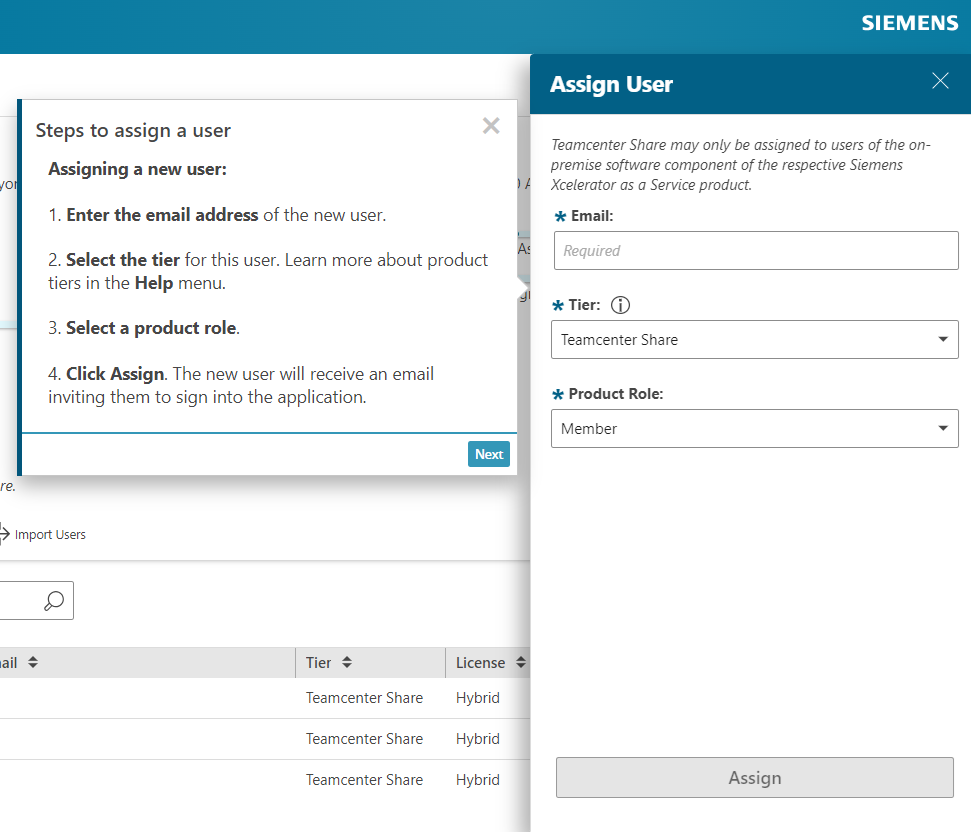Click into the required Email input field
Screen dimensions: 971x832
(755, 250)
